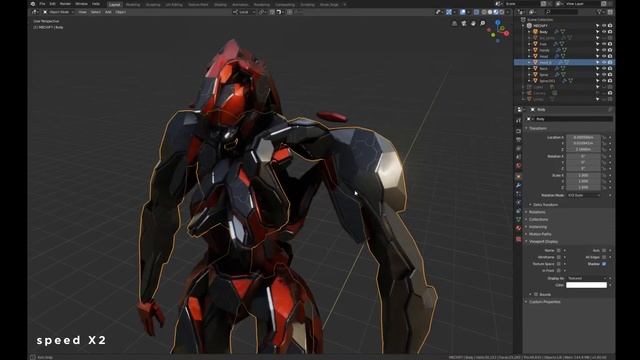Enable the In Front checkbox
The height and width of the screenshot is (360, 640).
559,271
